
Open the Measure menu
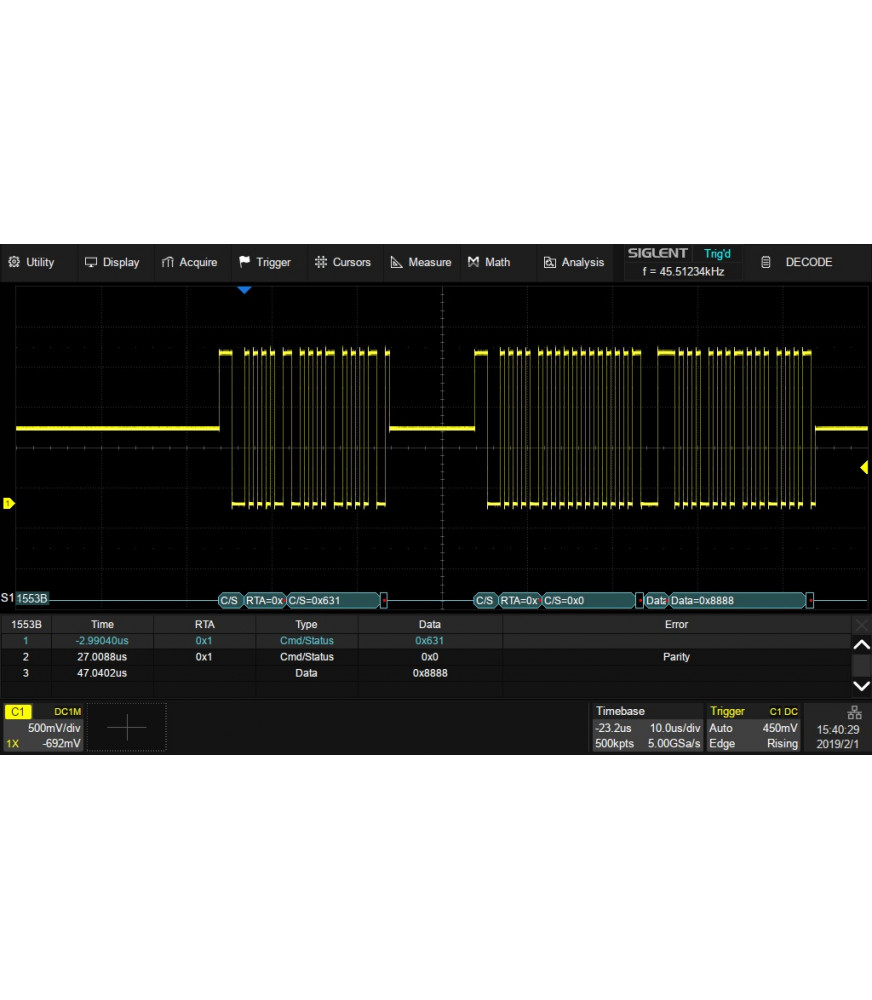pos(421,262)
